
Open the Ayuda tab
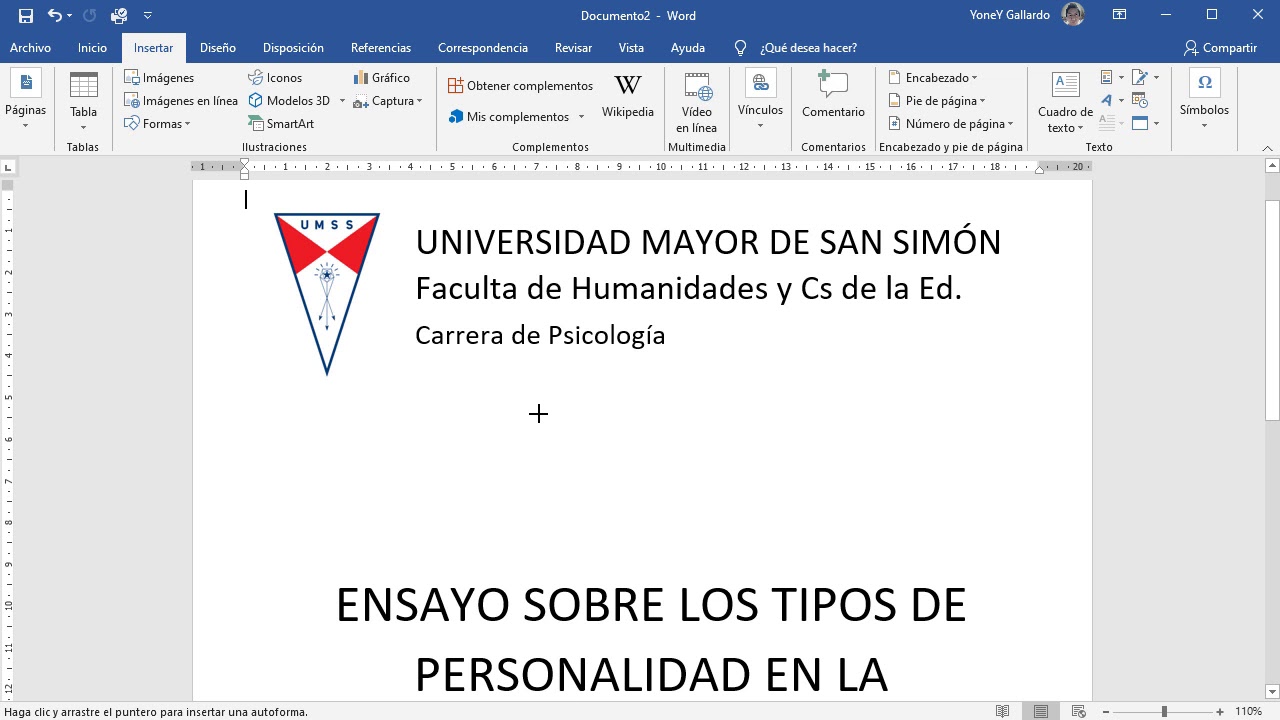coord(688,48)
